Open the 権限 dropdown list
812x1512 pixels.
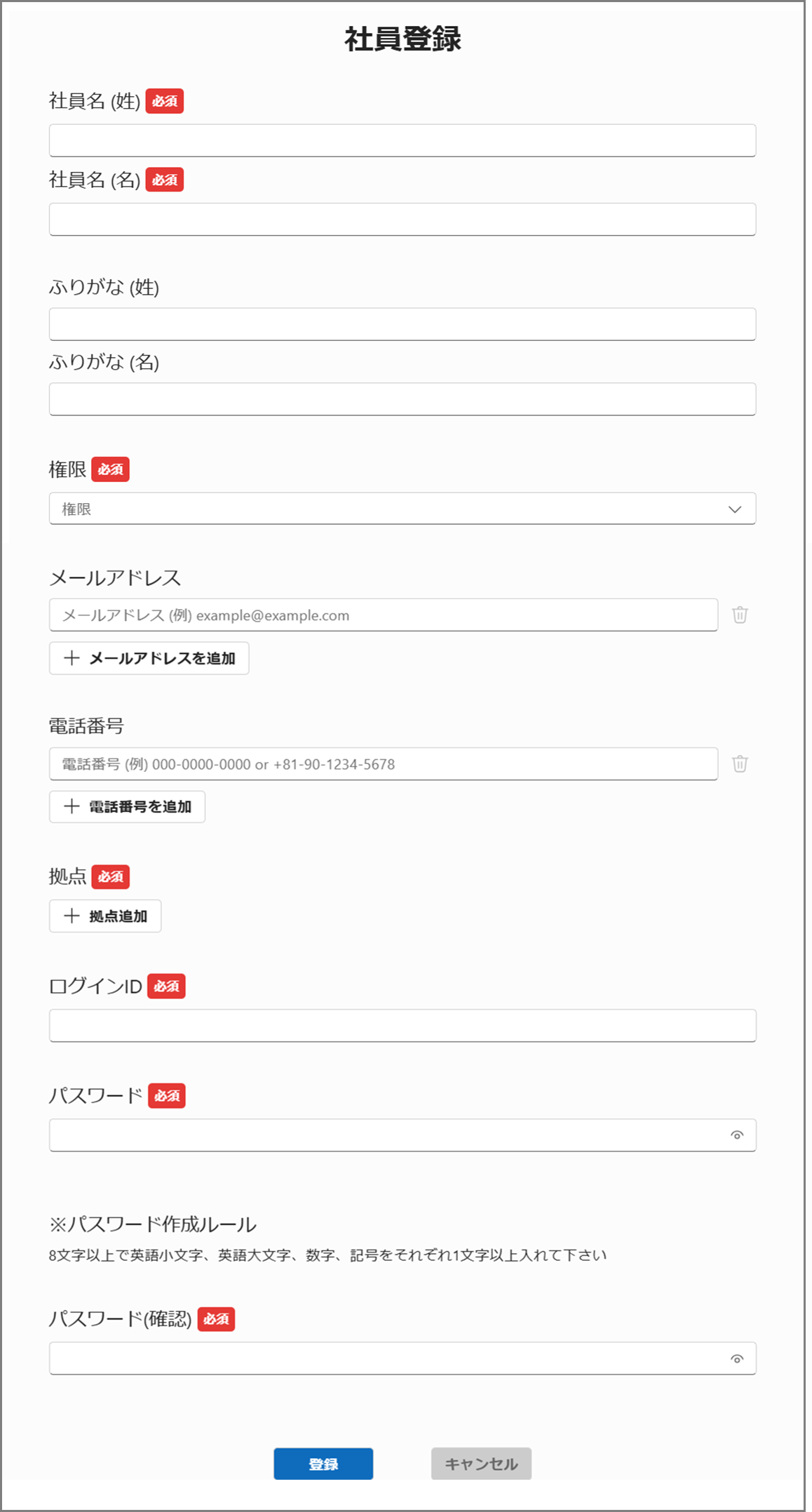point(393,509)
